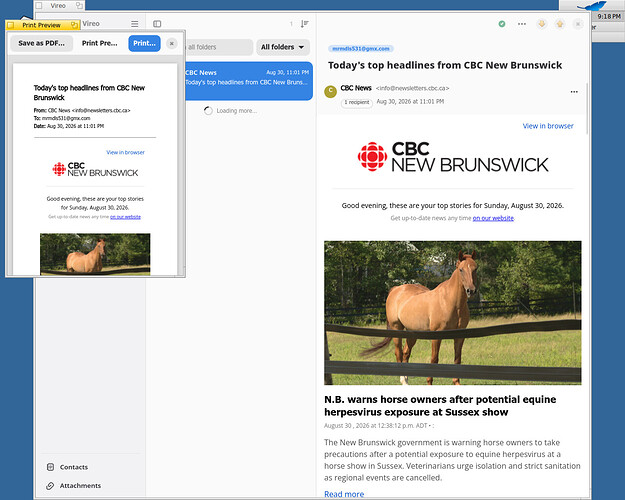Click the Read more link

point(344,494)
